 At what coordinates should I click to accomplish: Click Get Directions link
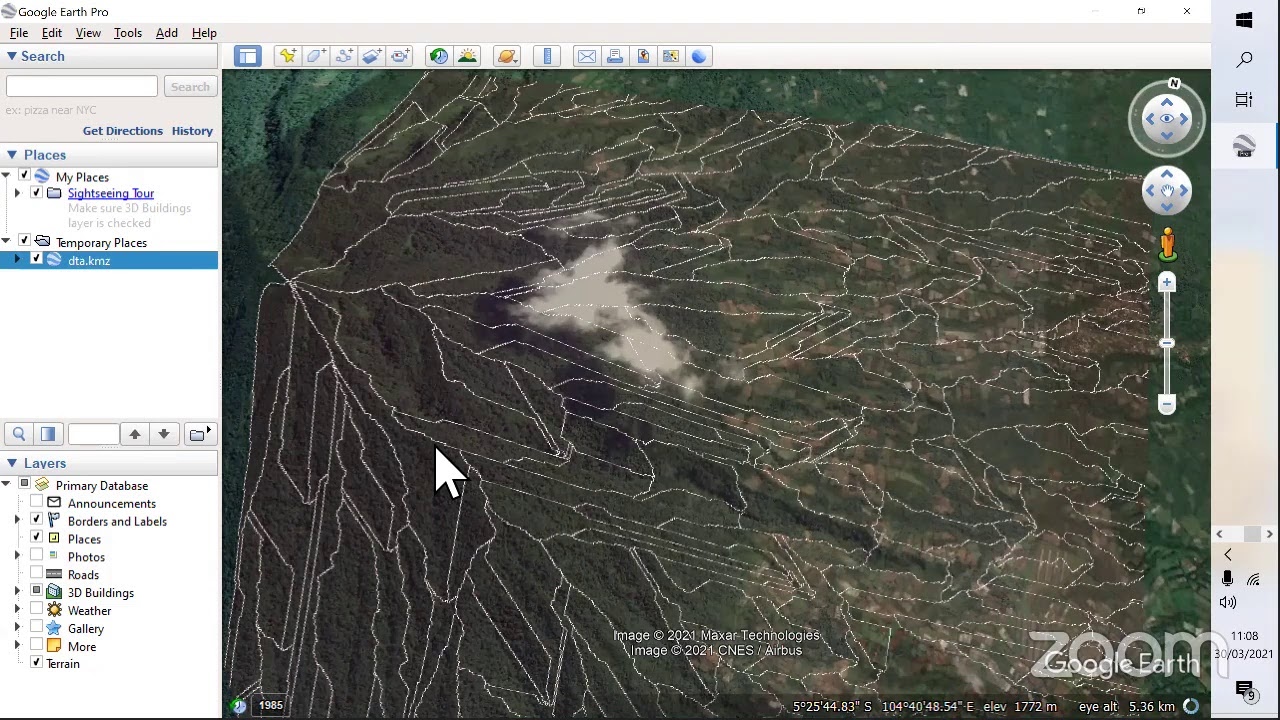(x=122, y=131)
